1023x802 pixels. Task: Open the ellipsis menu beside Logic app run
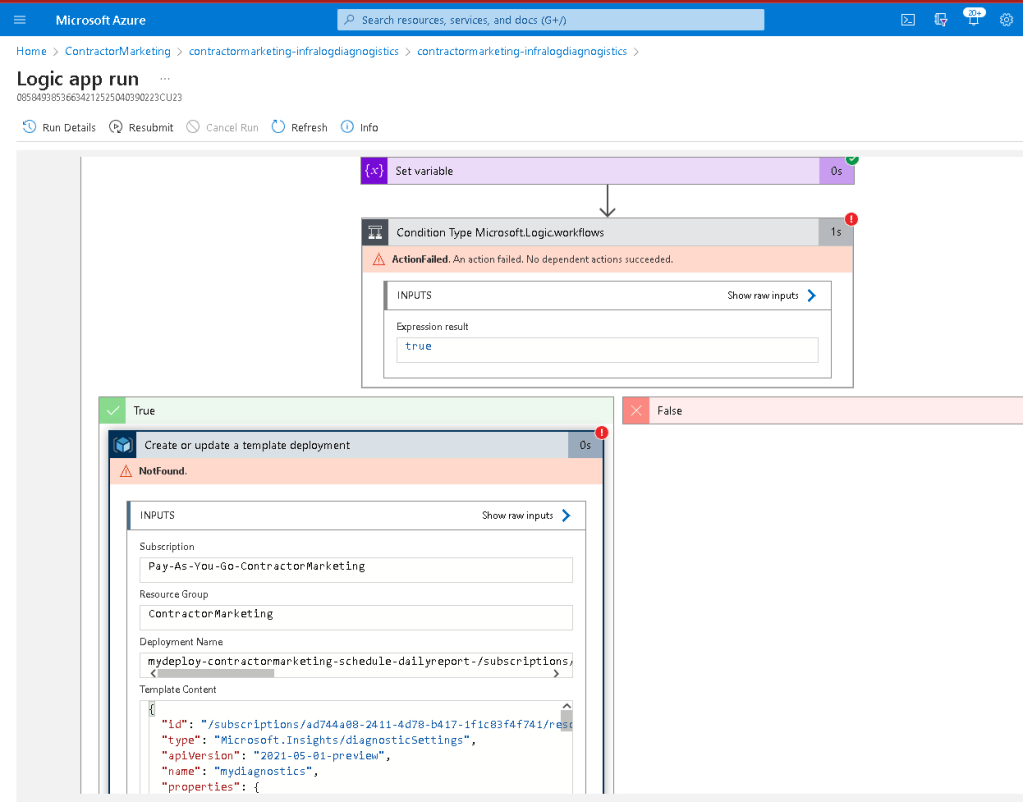point(165,79)
